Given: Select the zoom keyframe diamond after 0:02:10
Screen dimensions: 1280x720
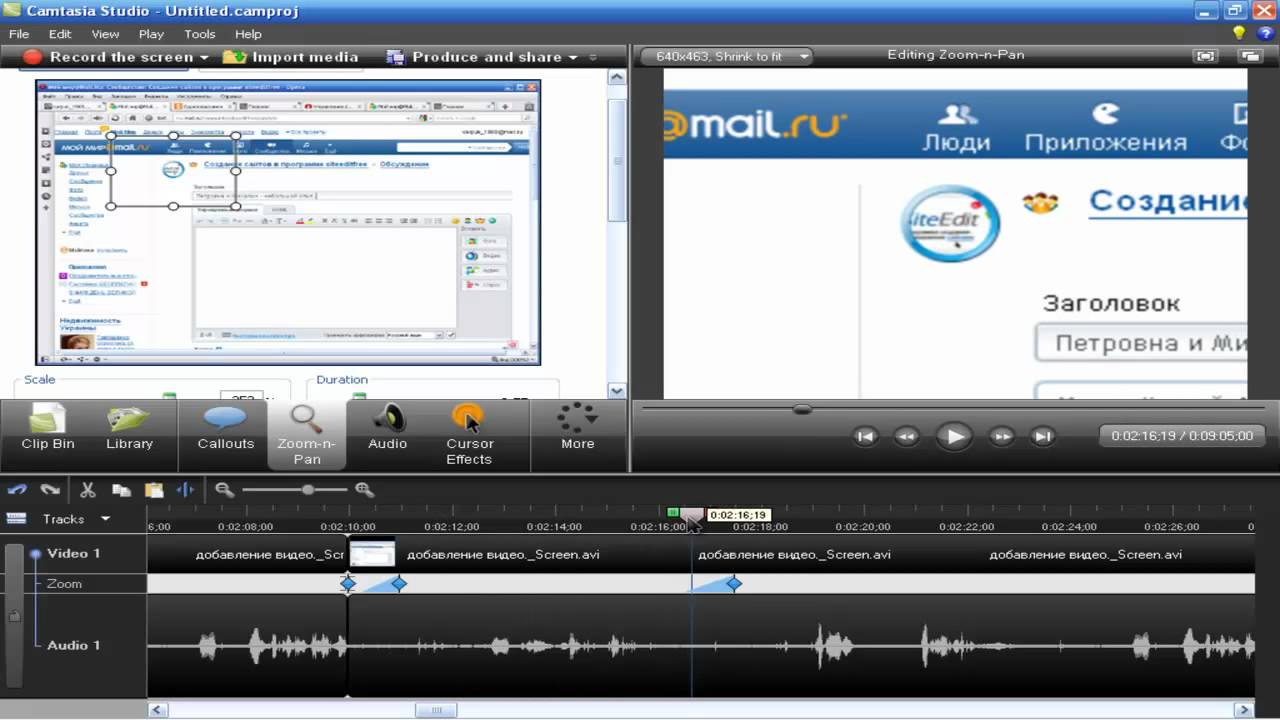Looking at the screenshot, I should [x=398, y=583].
